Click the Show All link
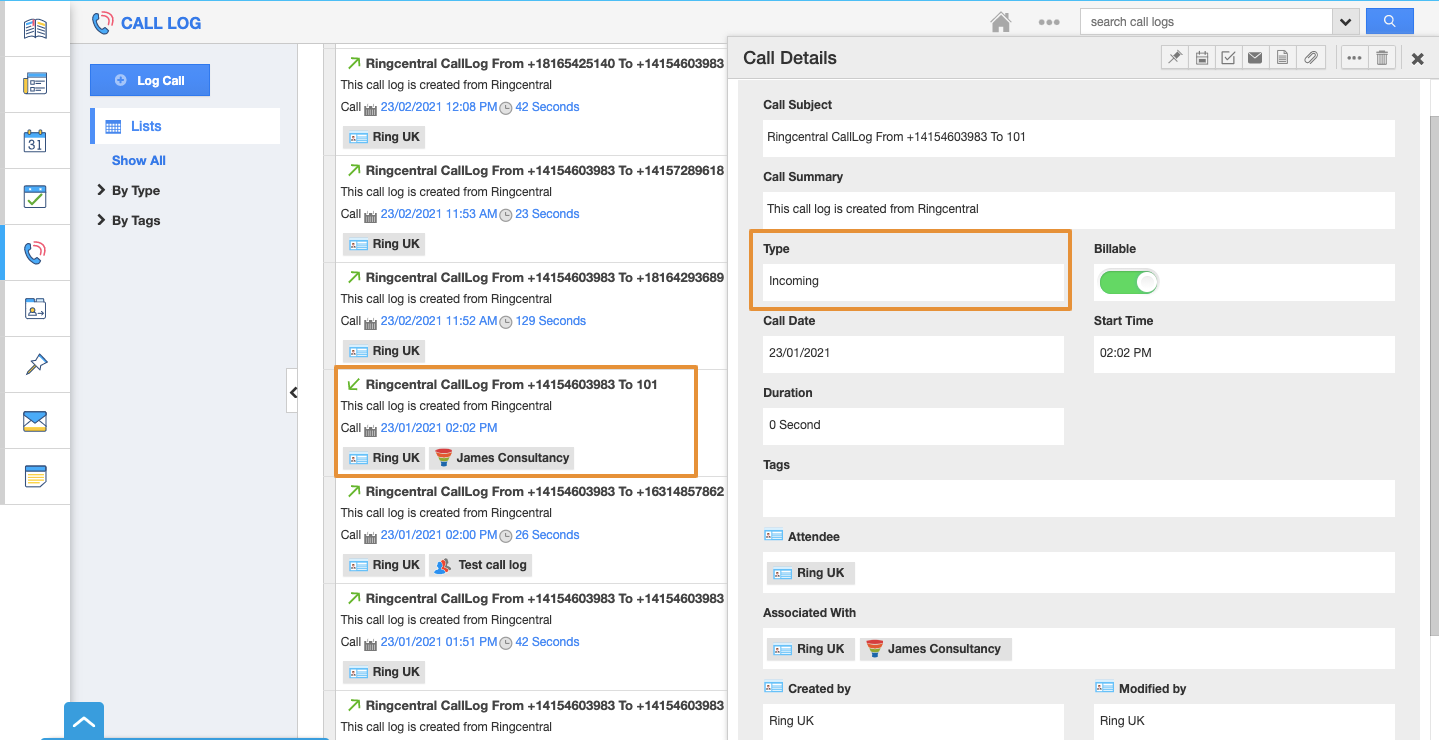Viewport: 1439px width, 740px height. (139, 161)
